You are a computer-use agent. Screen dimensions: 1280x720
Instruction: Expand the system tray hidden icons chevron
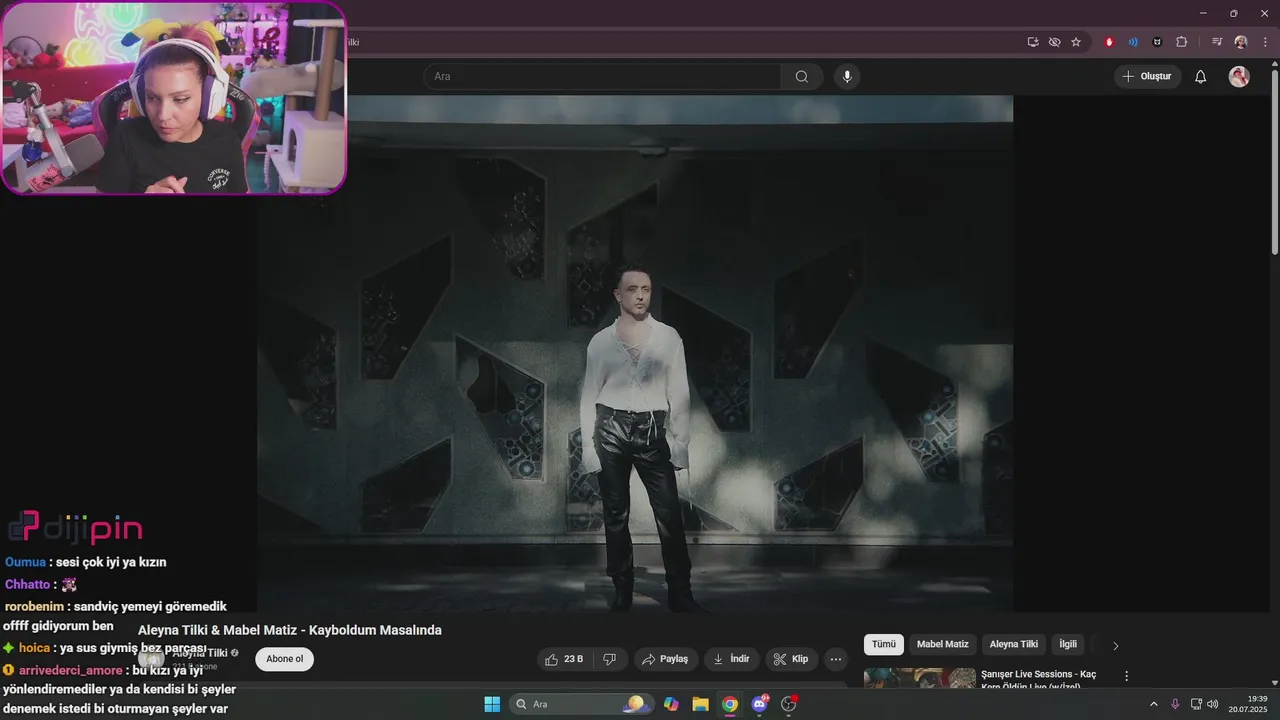pyautogui.click(x=1153, y=704)
